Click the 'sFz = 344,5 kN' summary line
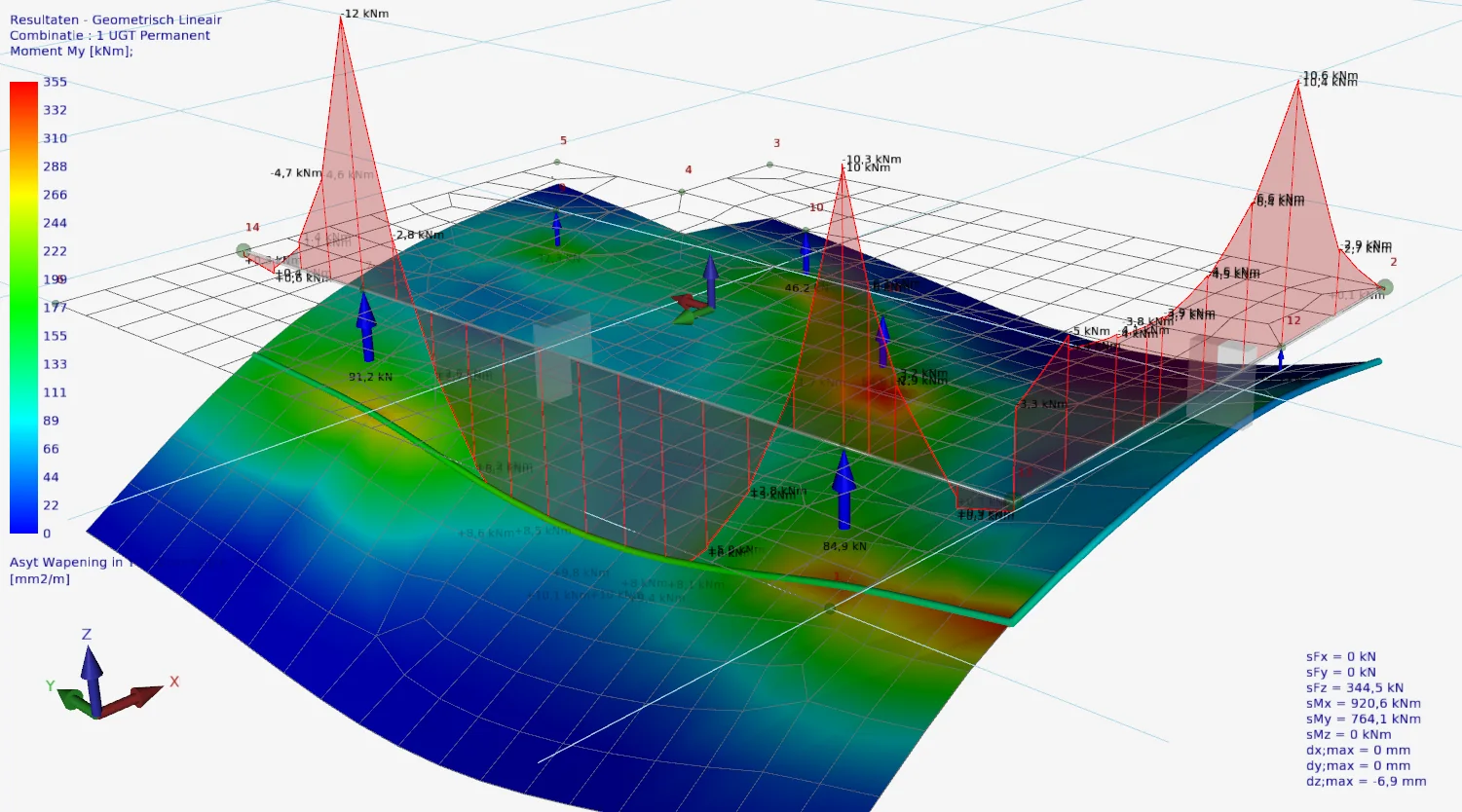Image resolution: width=1462 pixels, height=812 pixels. click(1355, 688)
